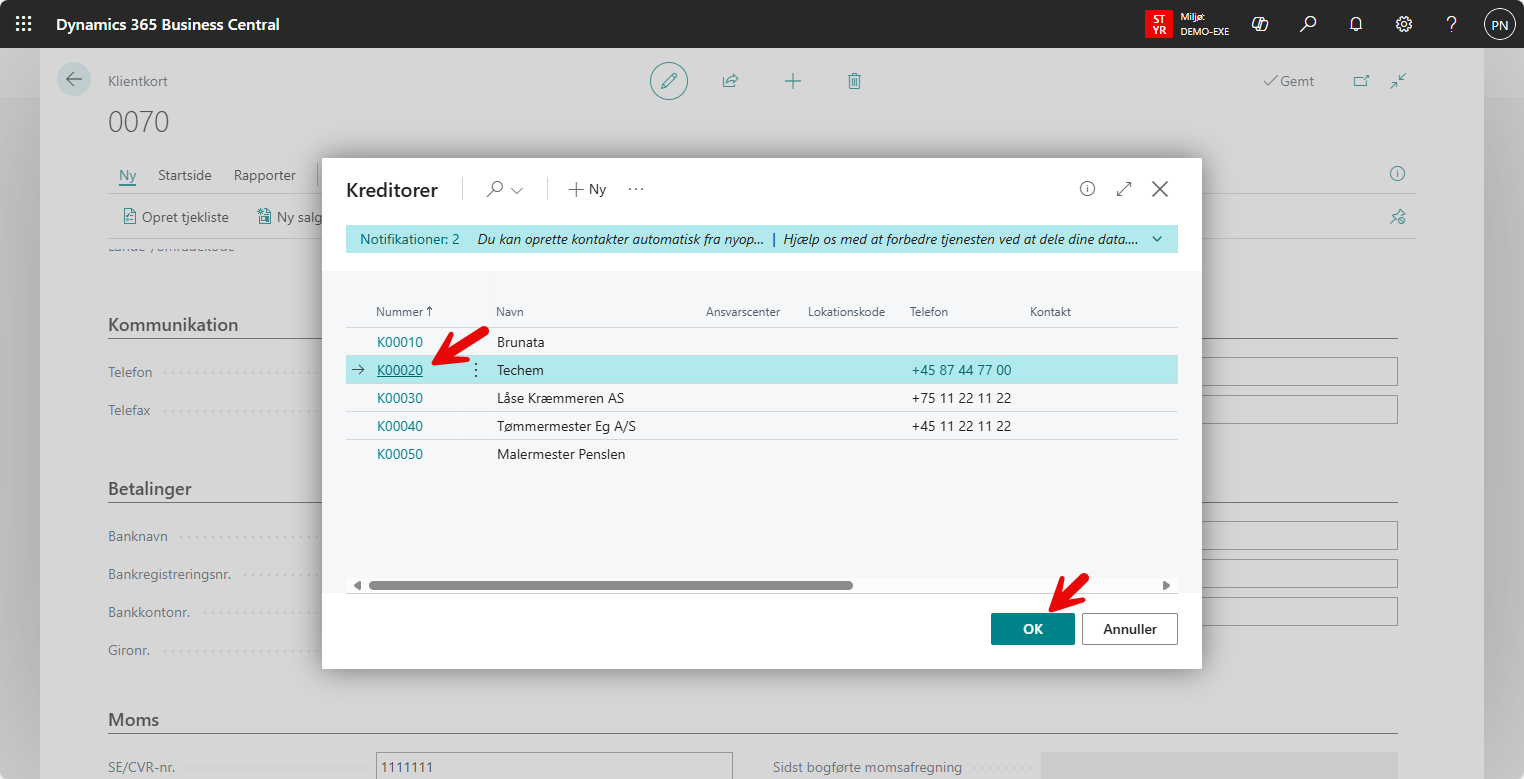The height and width of the screenshot is (779, 1524).
Task: Click the Gemt saved status indicator
Action: [1289, 81]
